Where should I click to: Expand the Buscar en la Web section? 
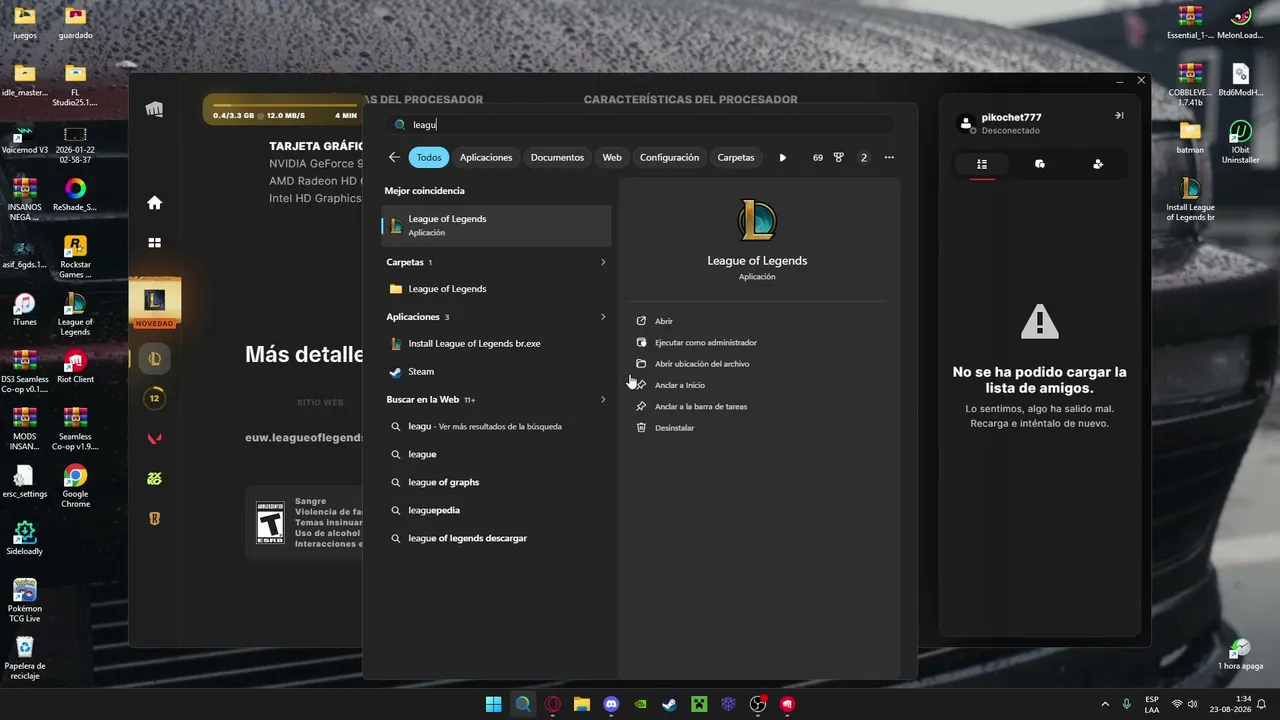coord(603,400)
